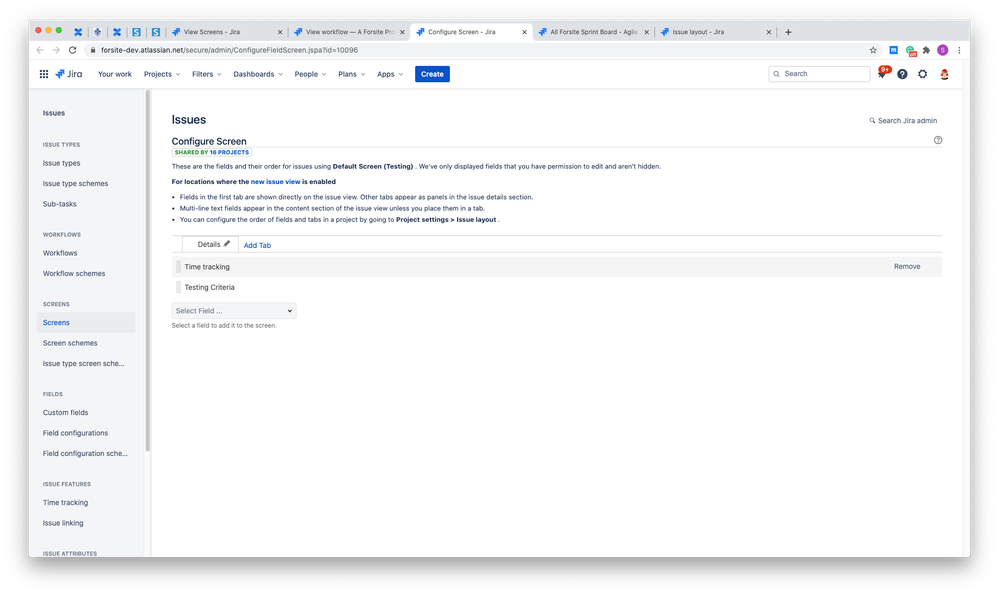Click the Grammarly extension icon marked off
The image size is (999, 595).
(910, 51)
